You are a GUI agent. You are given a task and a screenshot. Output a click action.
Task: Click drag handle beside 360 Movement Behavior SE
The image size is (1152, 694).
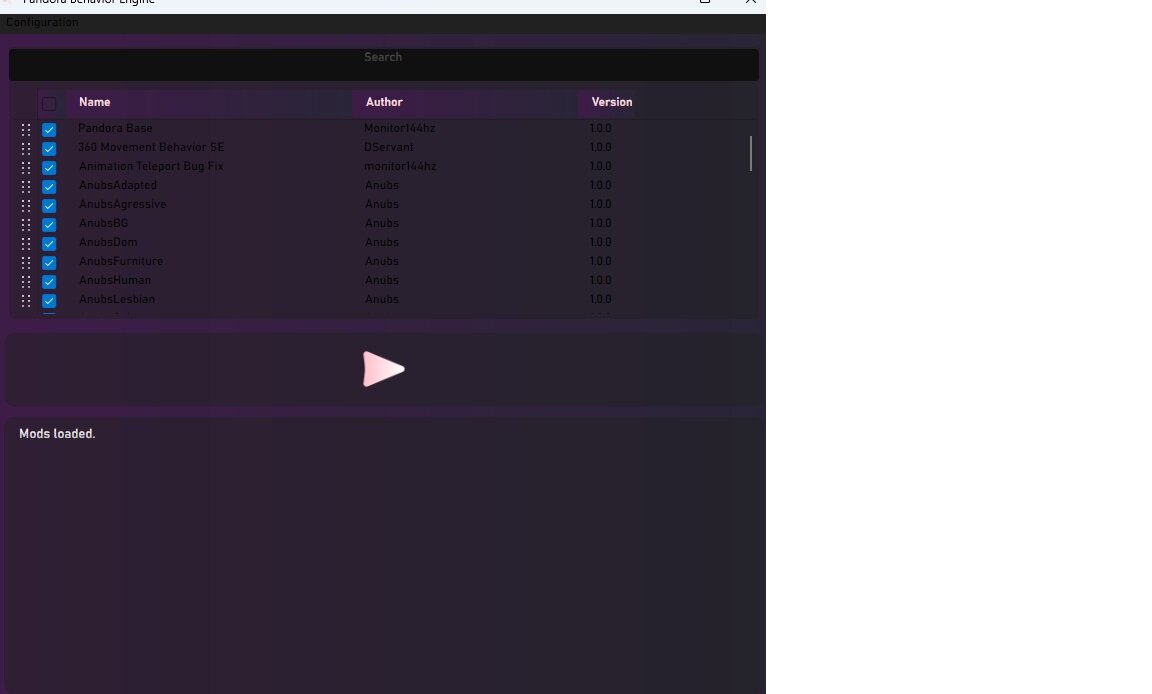pos(26,149)
